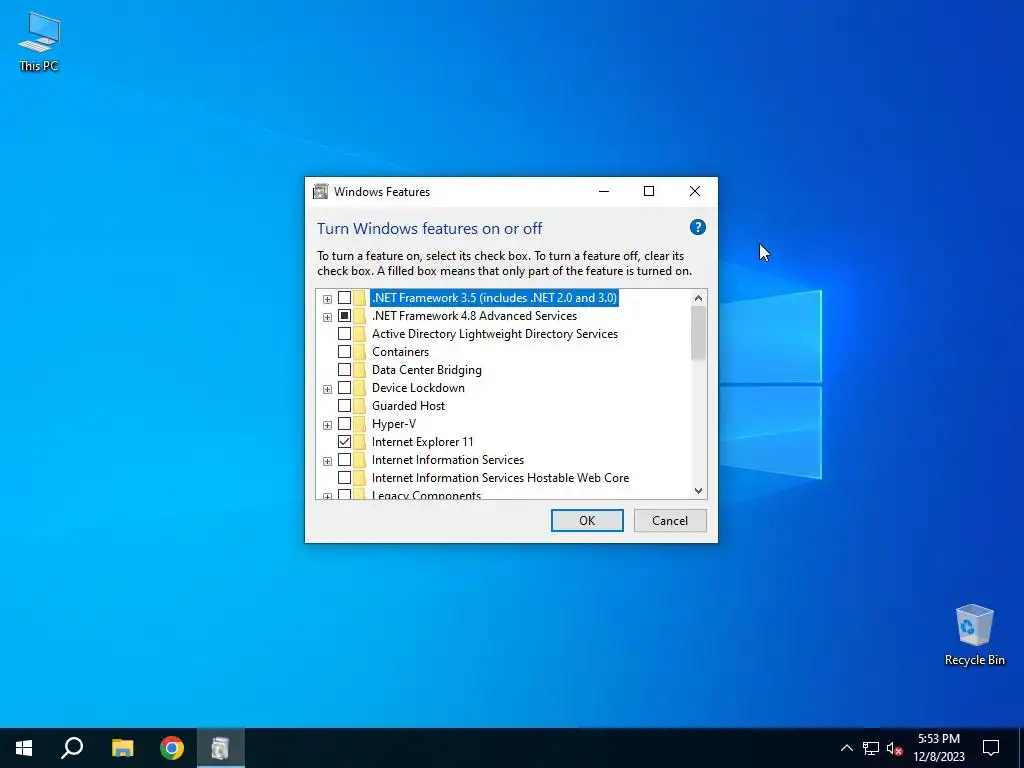Click the folder icon beside Containers
The height and width of the screenshot is (768, 1024).
tap(359, 351)
